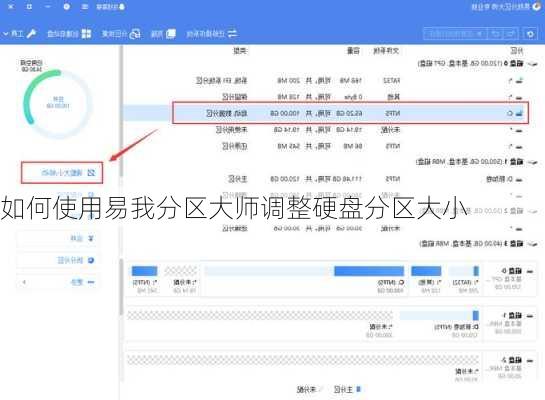The image size is (545, 400).
Task: Collapse Disk 0 map with the minus icon
Action: tap(530, 271)
